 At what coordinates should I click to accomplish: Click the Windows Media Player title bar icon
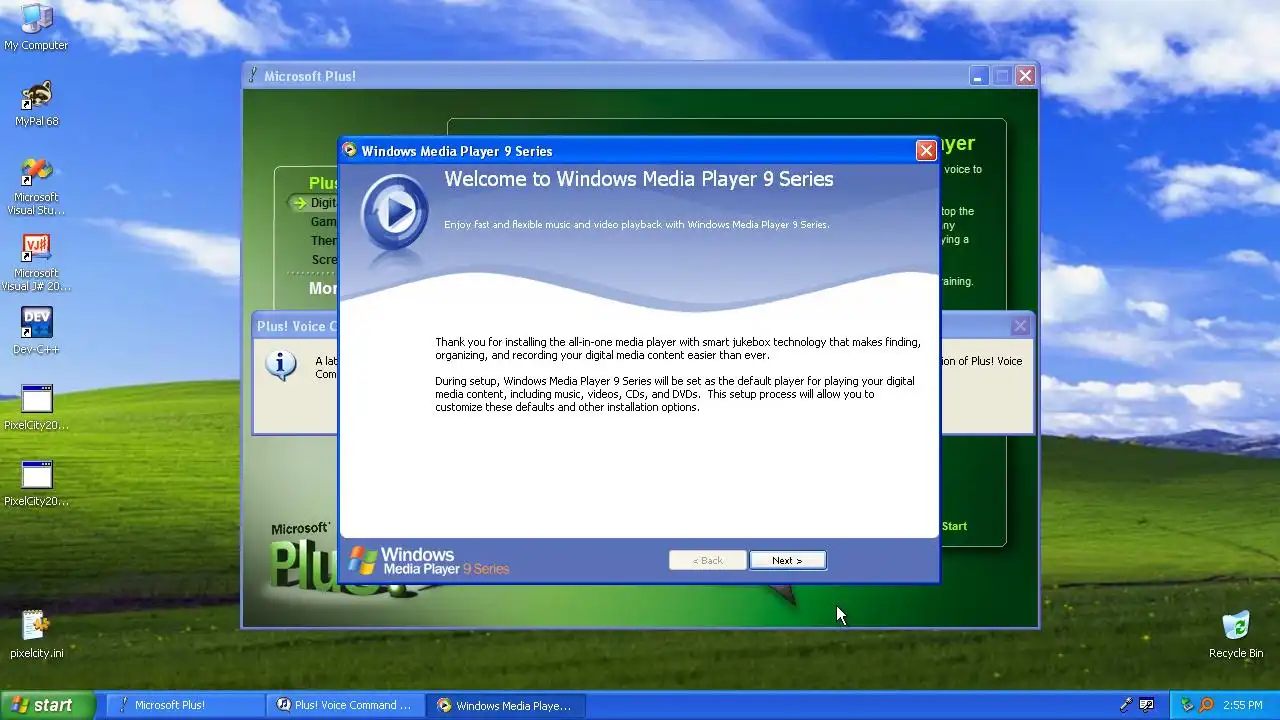pyautogui.click(x=349, y=150)
